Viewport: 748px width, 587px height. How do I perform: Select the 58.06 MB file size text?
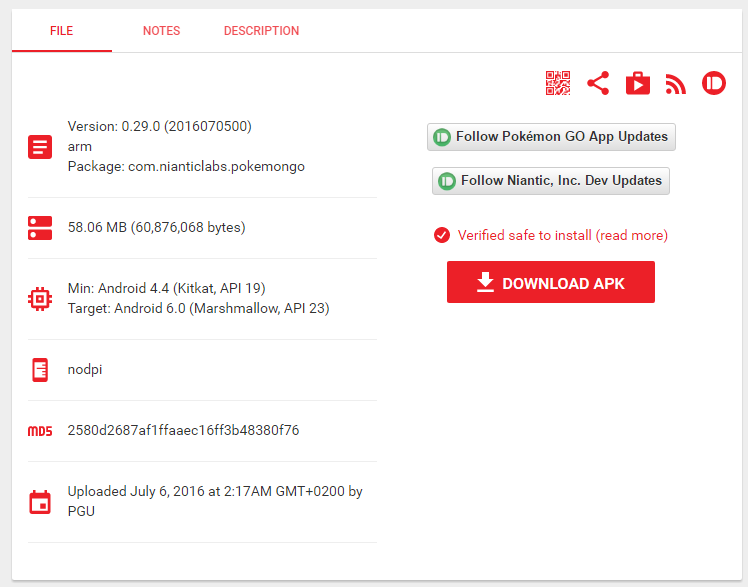point(156,227)
